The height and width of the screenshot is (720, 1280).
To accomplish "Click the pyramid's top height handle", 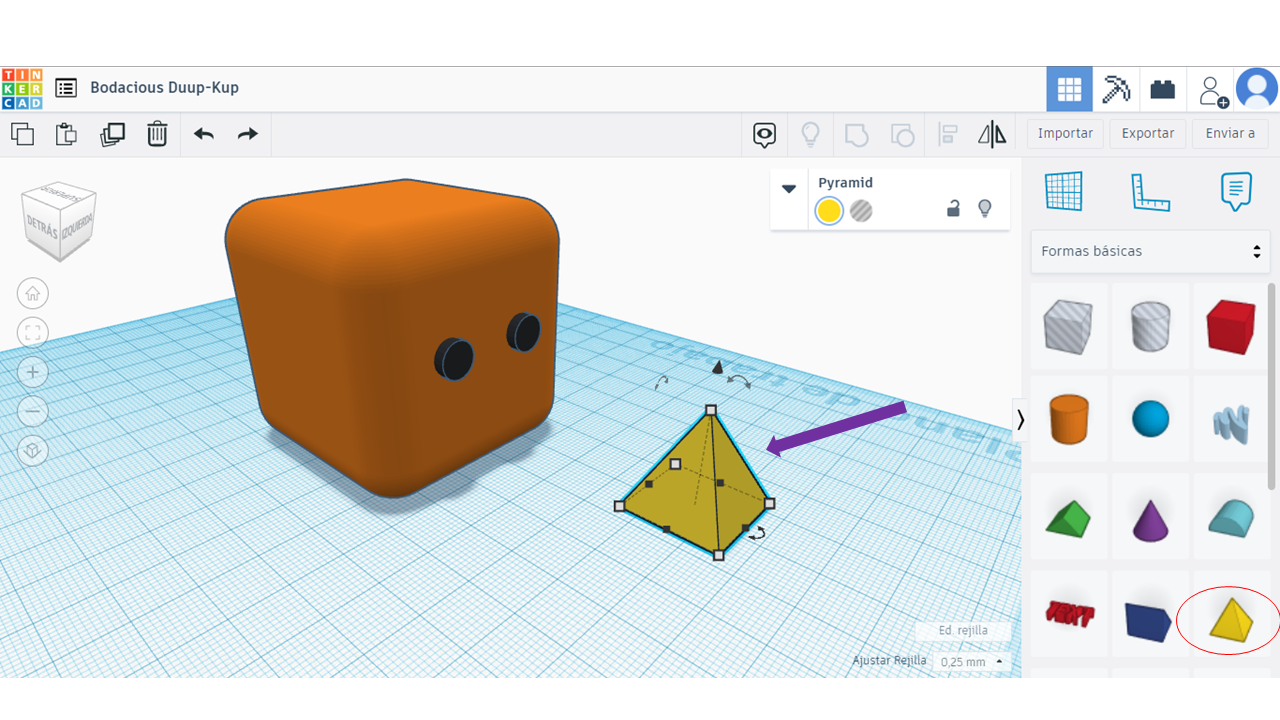I will (x=711, y=410).
